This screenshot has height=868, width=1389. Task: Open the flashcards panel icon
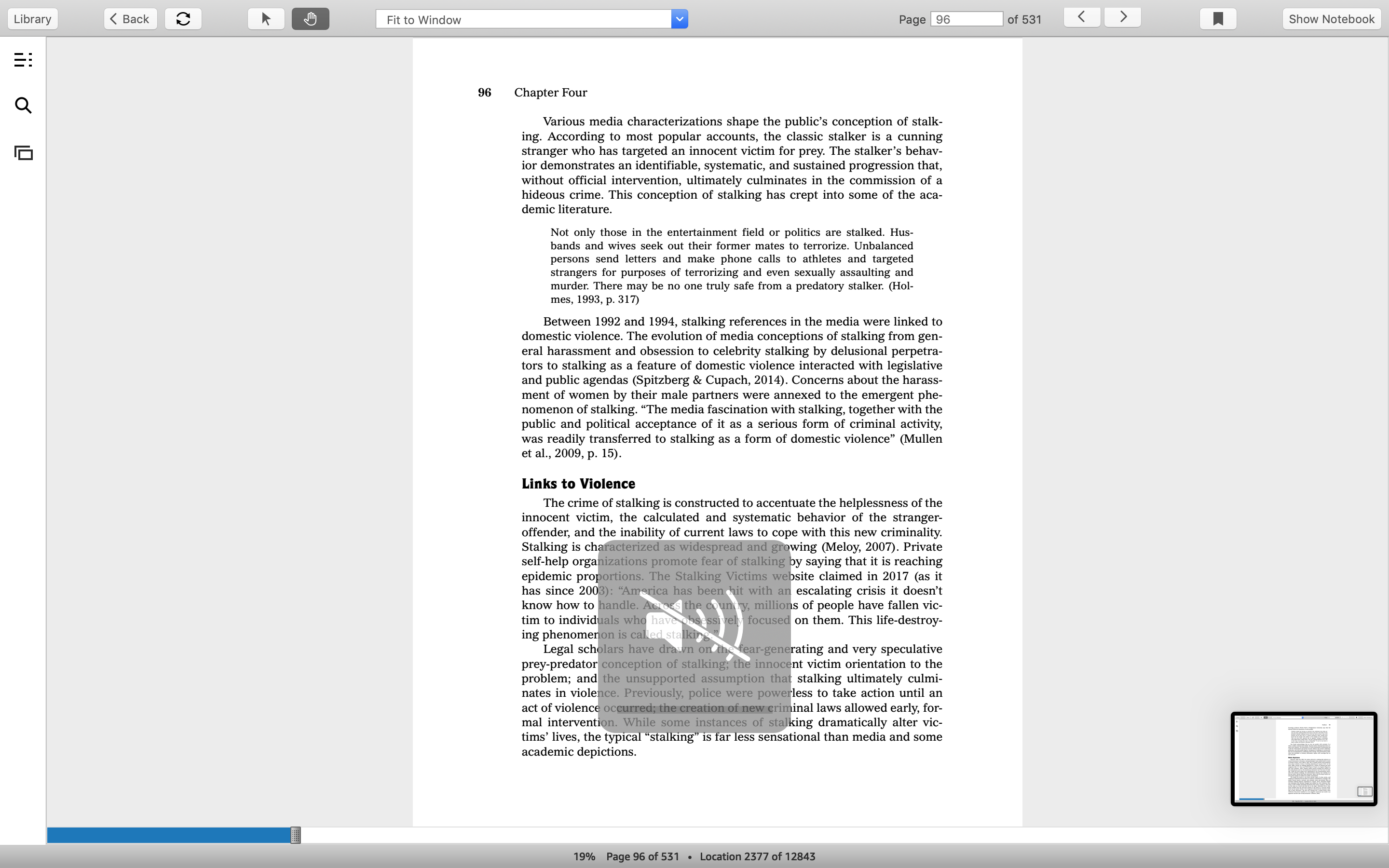[x=24, y=153]
